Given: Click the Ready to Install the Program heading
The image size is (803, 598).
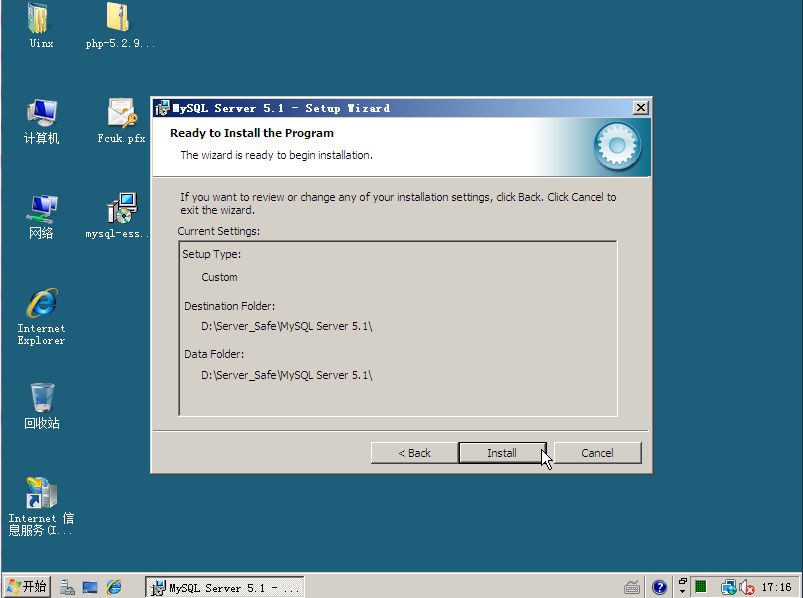Looking at the screenshot, I should tap(252, 133).
